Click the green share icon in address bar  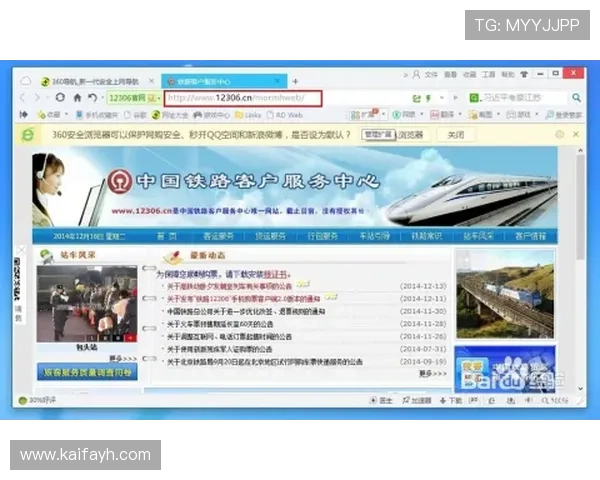click(416, 98)
